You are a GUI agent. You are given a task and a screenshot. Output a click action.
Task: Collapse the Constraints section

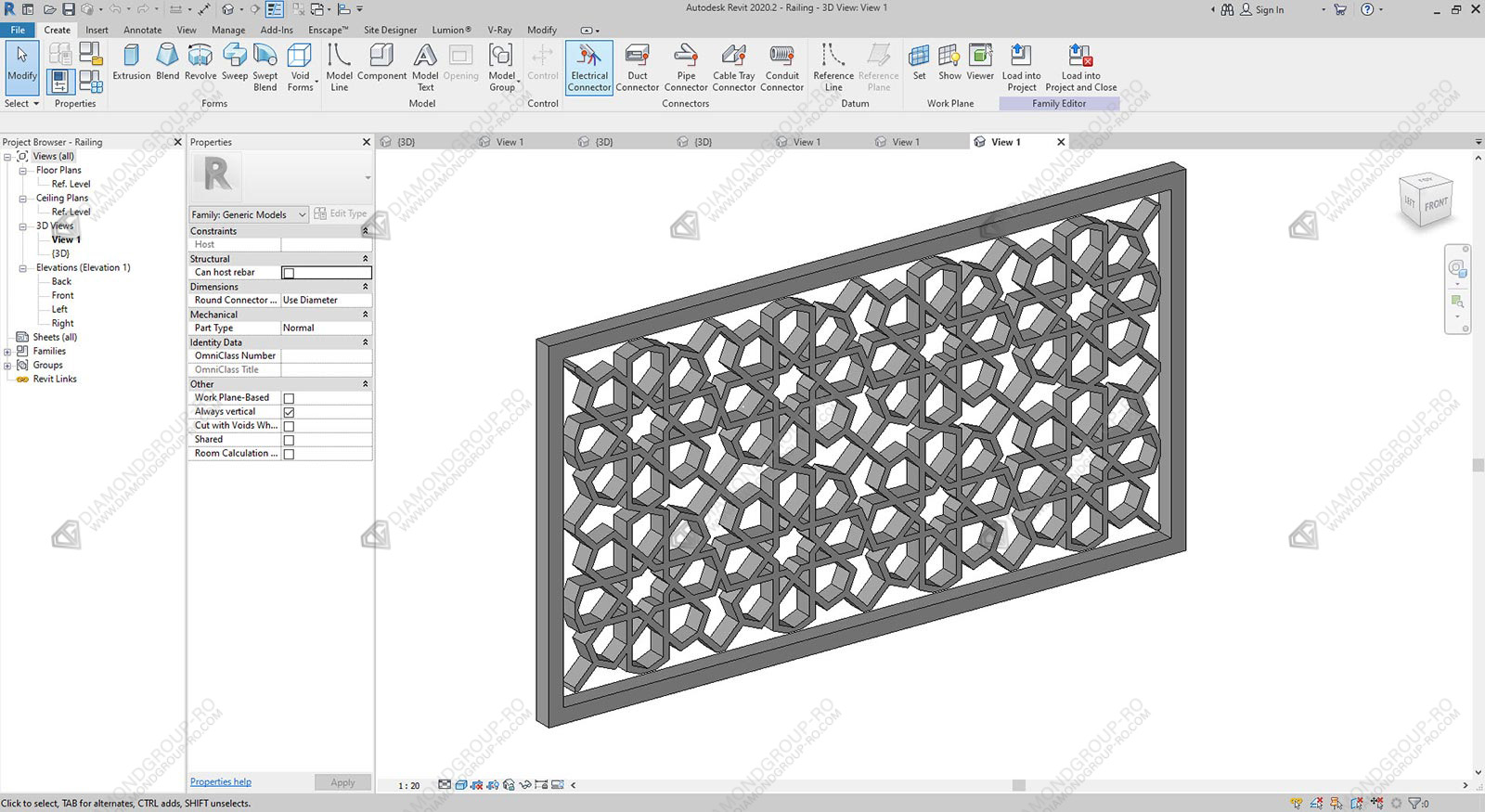coord(365,231)
